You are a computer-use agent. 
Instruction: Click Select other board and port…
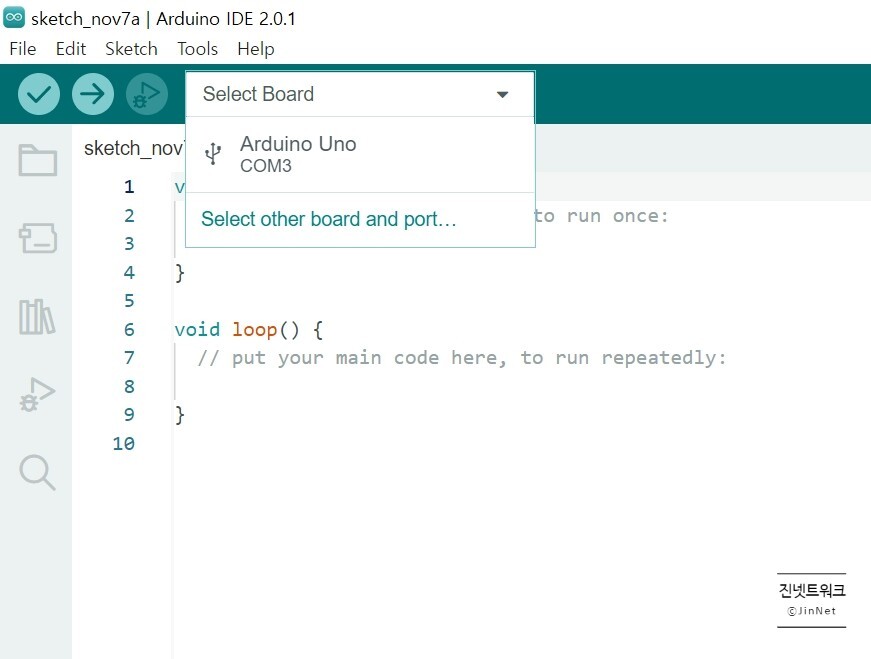328,219
